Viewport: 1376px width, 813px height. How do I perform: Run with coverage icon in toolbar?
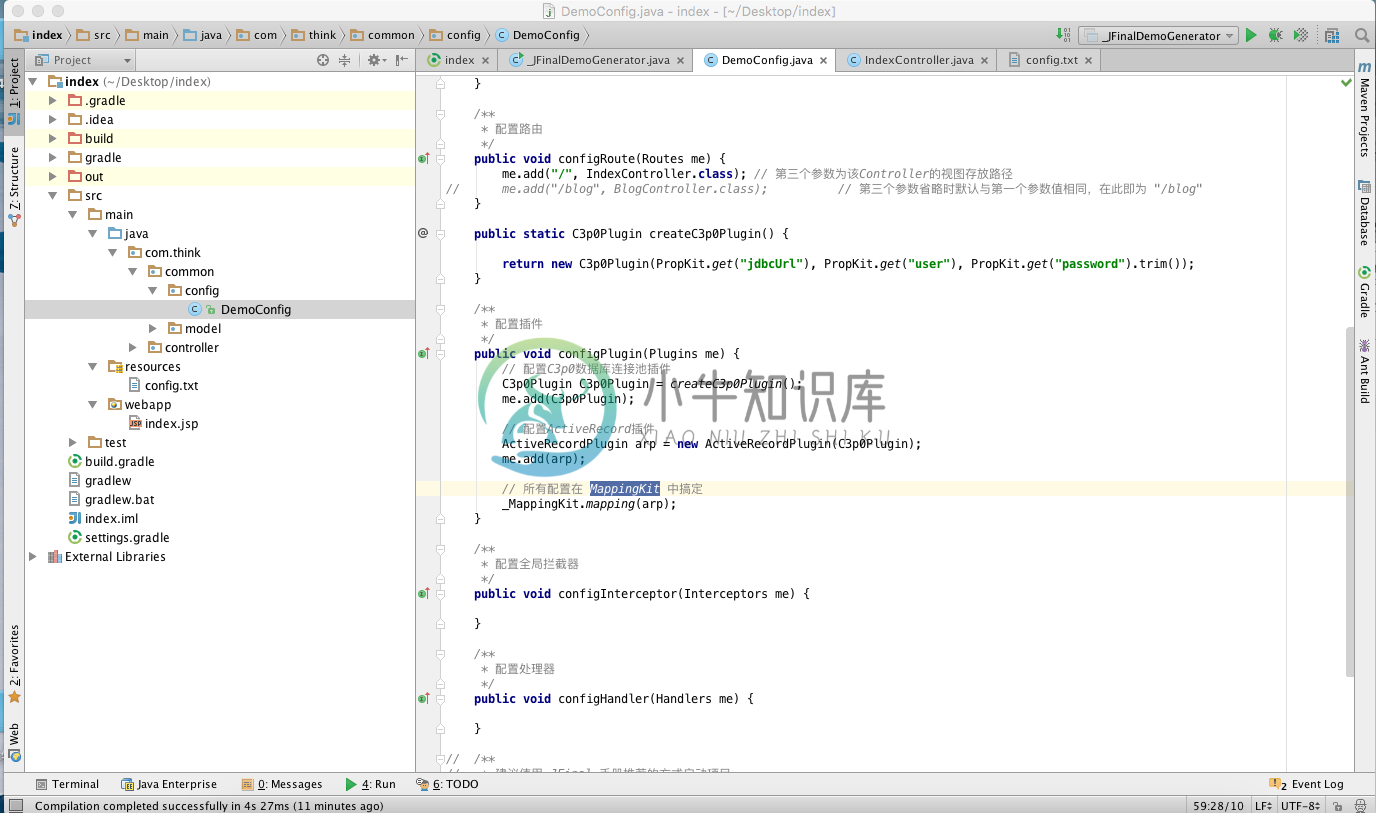(1300, 35)
